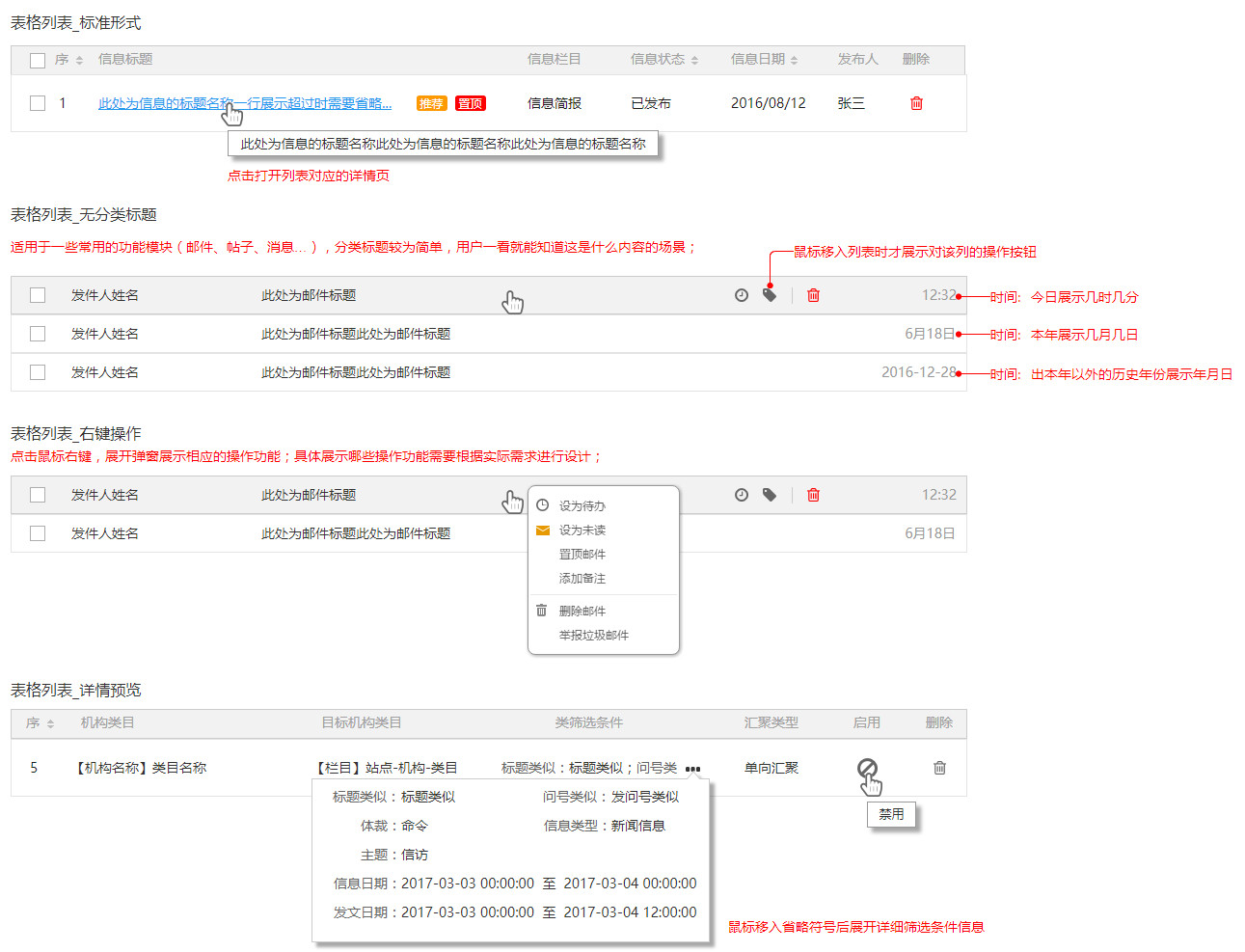Tick the 12:32 row checkbox in 无分类标题 table
Image resolution: width=1245 pixels, height=952 pixels.
point(38,295)
